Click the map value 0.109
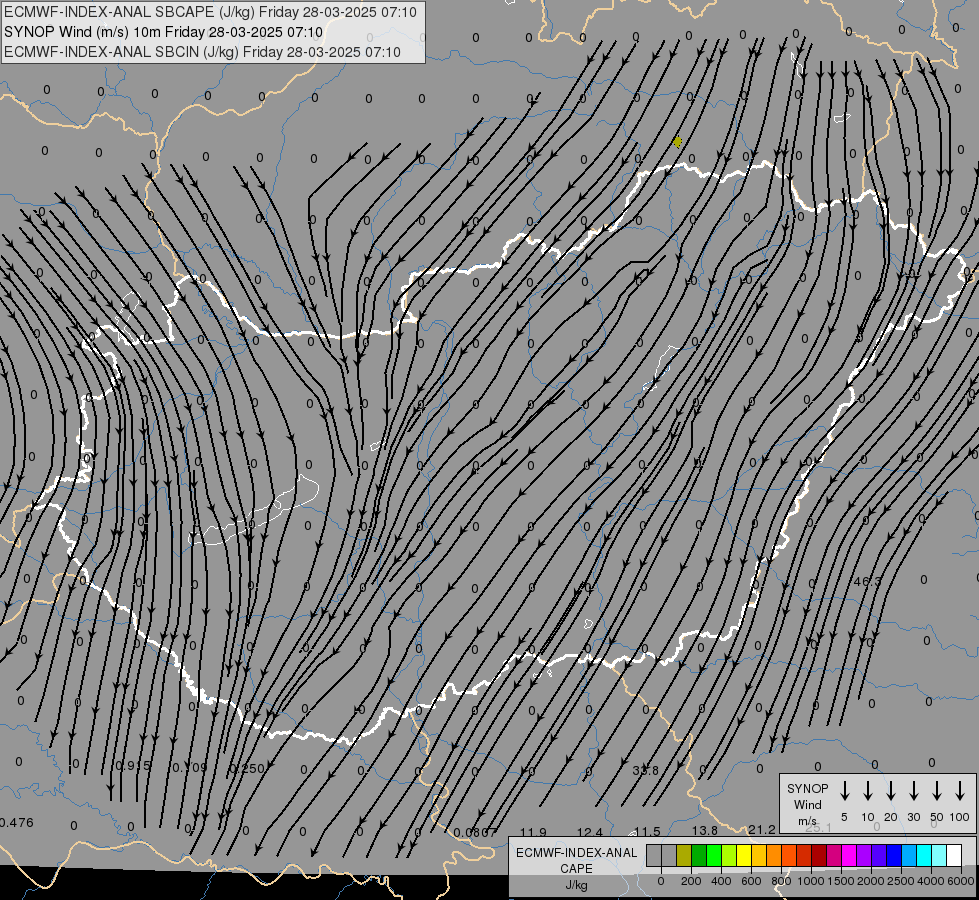The height and width of the screenshot is (900, 979). click(189, 768)
